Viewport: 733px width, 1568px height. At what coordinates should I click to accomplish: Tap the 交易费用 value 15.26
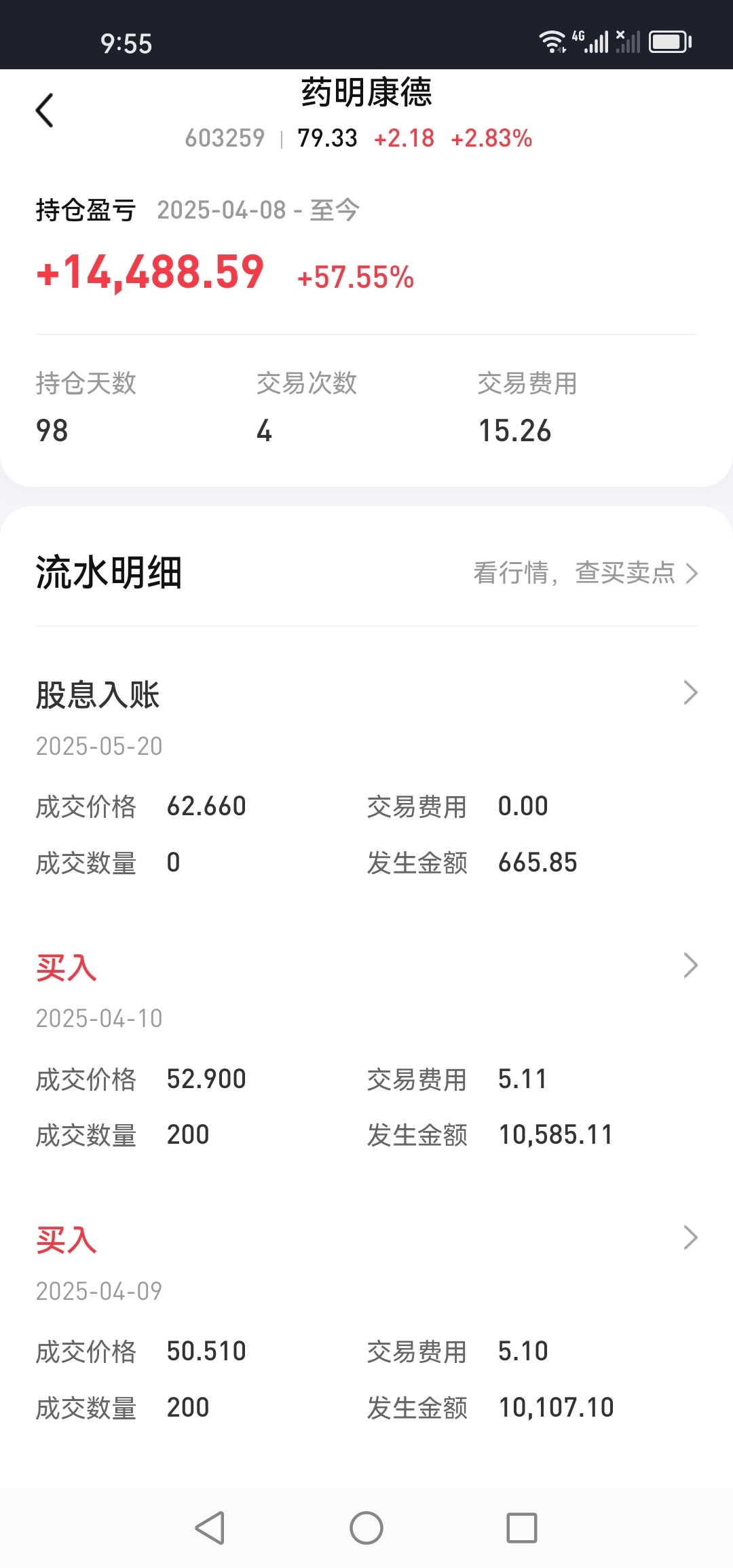click(514, 431)
